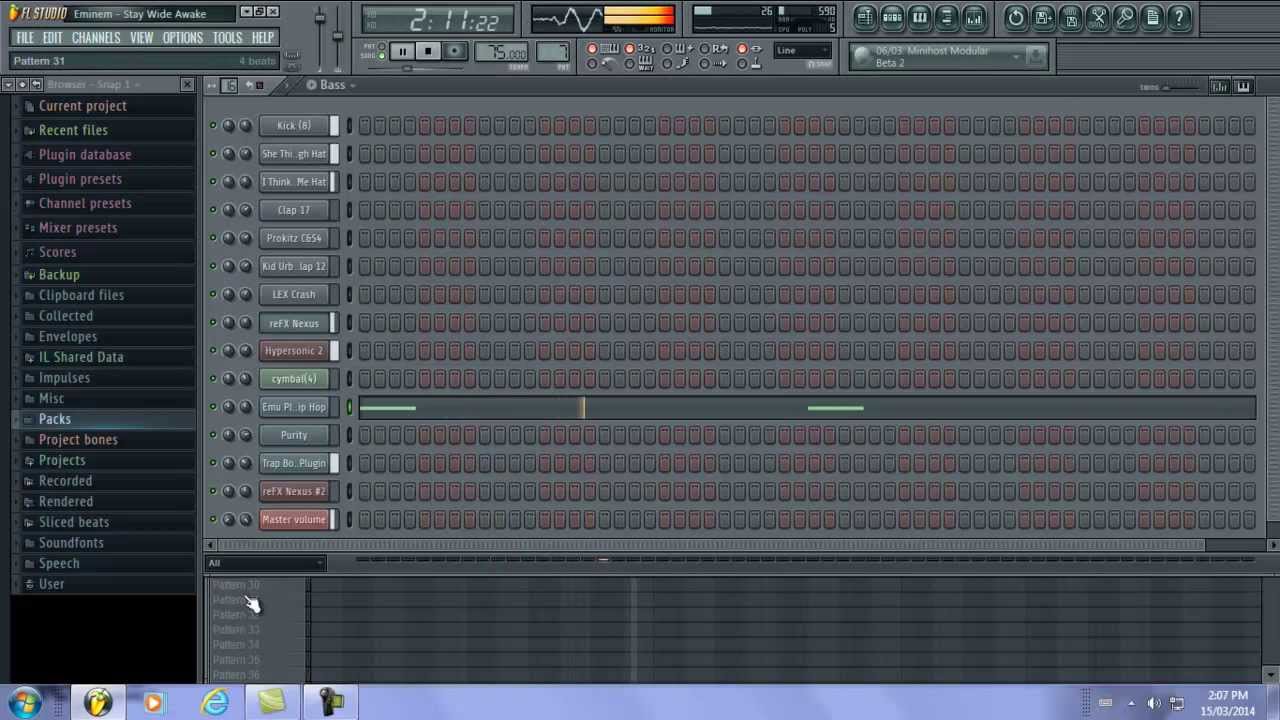The image size is (1280, 720).
Task: Click the one-click audio recording microphone icon
Action: tap(1124, 17)
